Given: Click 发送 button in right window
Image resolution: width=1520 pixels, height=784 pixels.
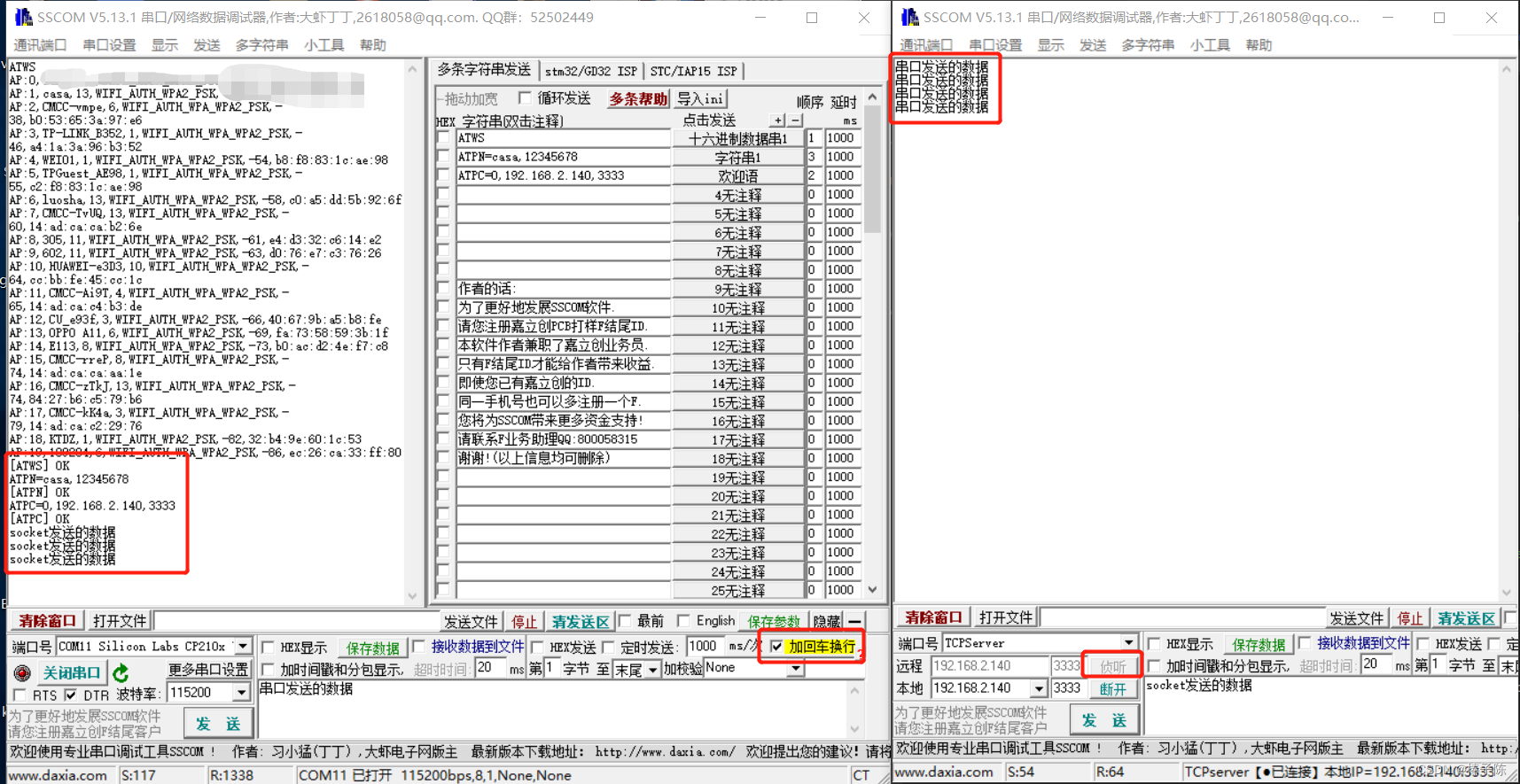Looking at the screenshot, I should pos(1104,720).
